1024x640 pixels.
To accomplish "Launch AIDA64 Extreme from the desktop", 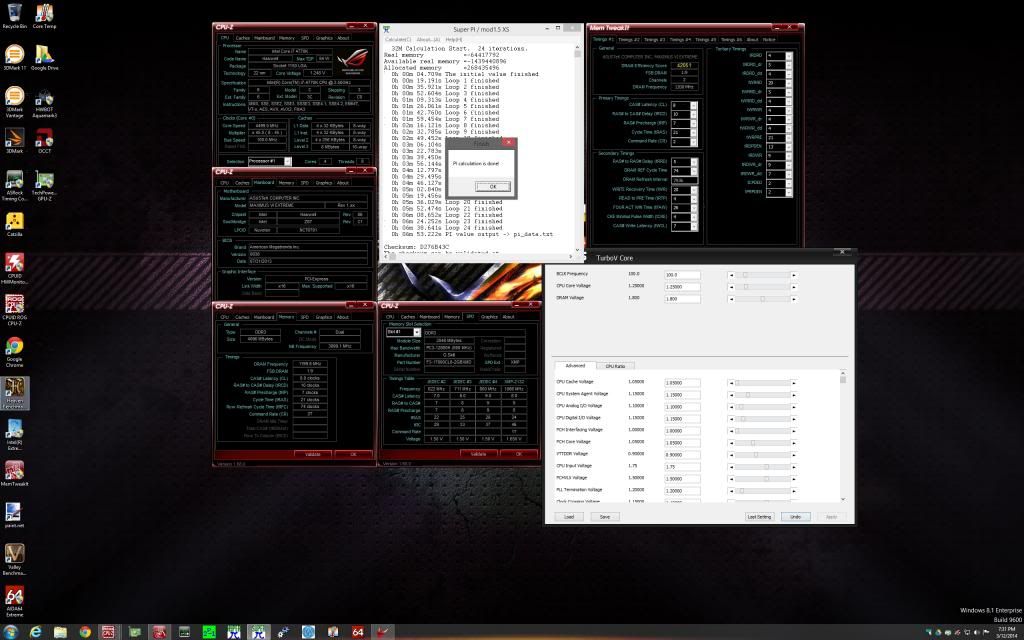I will click(x=14, y=602).
